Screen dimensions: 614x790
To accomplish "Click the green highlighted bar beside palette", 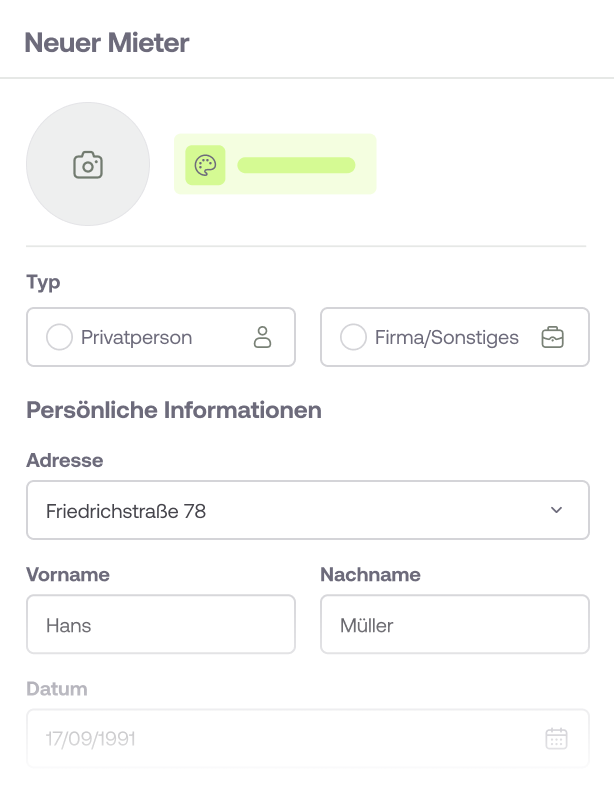I will [297, 165].
